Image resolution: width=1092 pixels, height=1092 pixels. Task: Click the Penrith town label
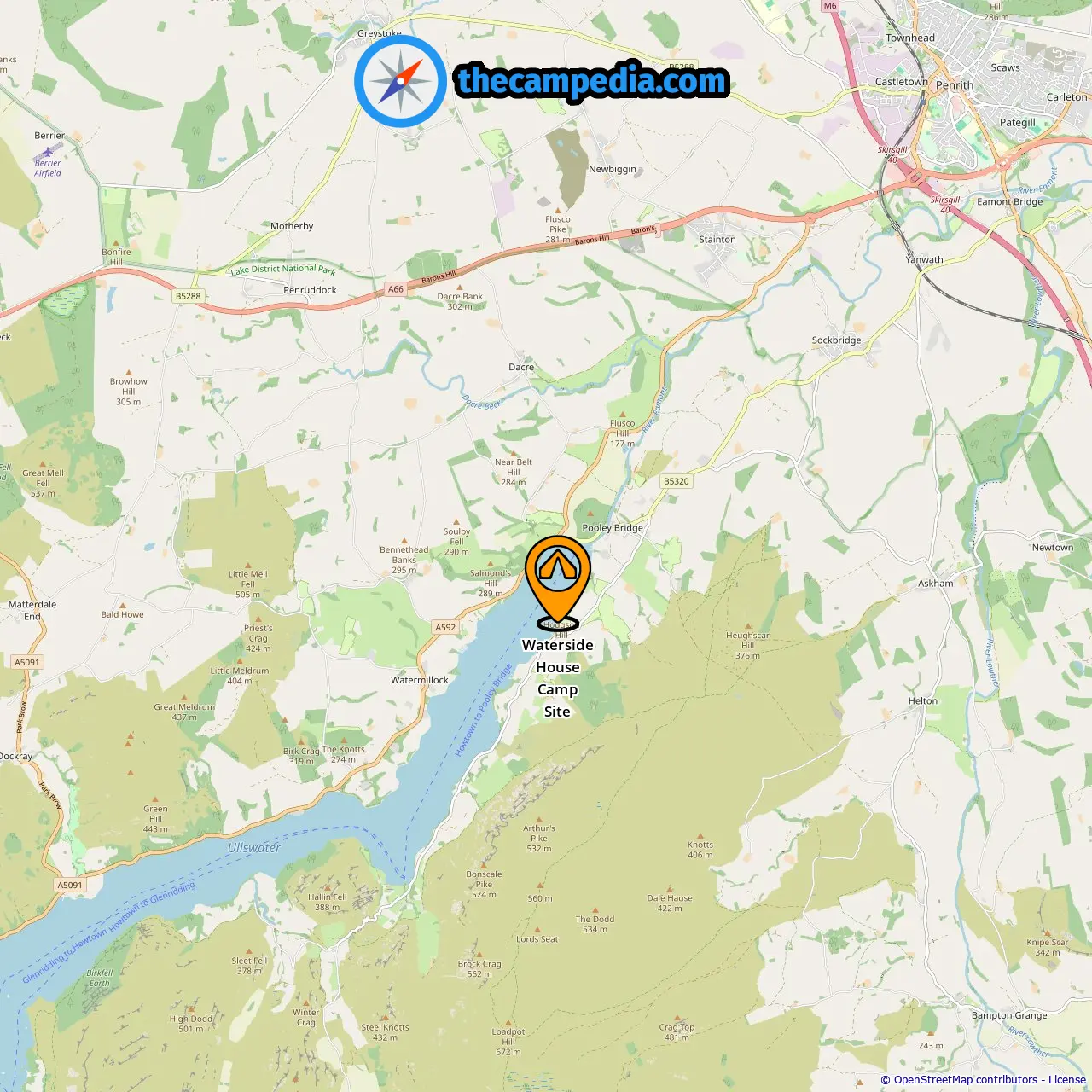point(955,85)
